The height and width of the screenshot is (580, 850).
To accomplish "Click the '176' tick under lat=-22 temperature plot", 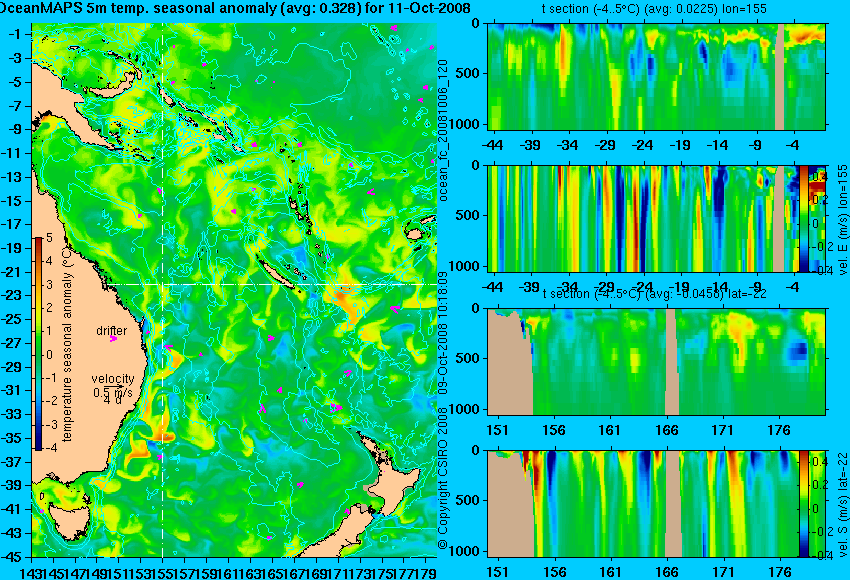I will point(780,430).
